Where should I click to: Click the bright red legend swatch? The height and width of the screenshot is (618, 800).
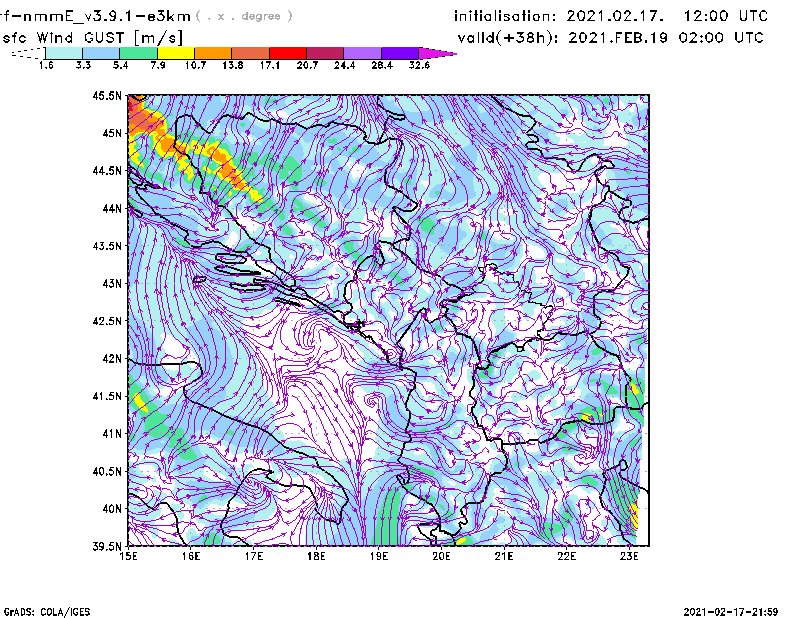[288, 53]
